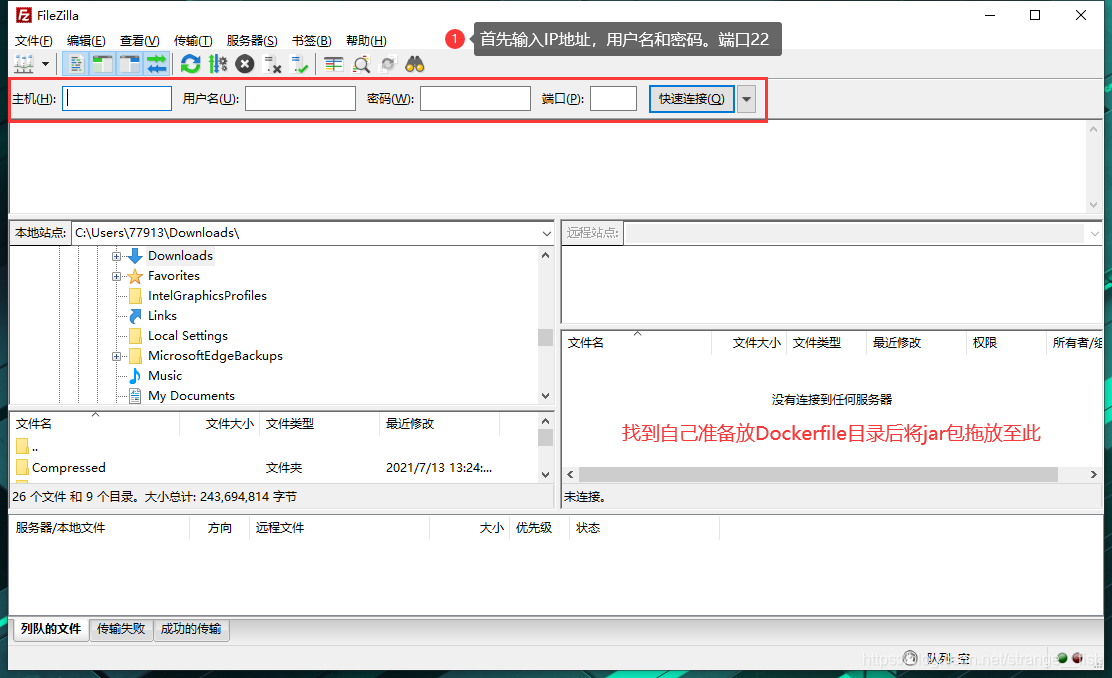Viewport: 1112px width, 678px height.
Task: Click the 优先级 queue column header
Action: coord(539,528)
